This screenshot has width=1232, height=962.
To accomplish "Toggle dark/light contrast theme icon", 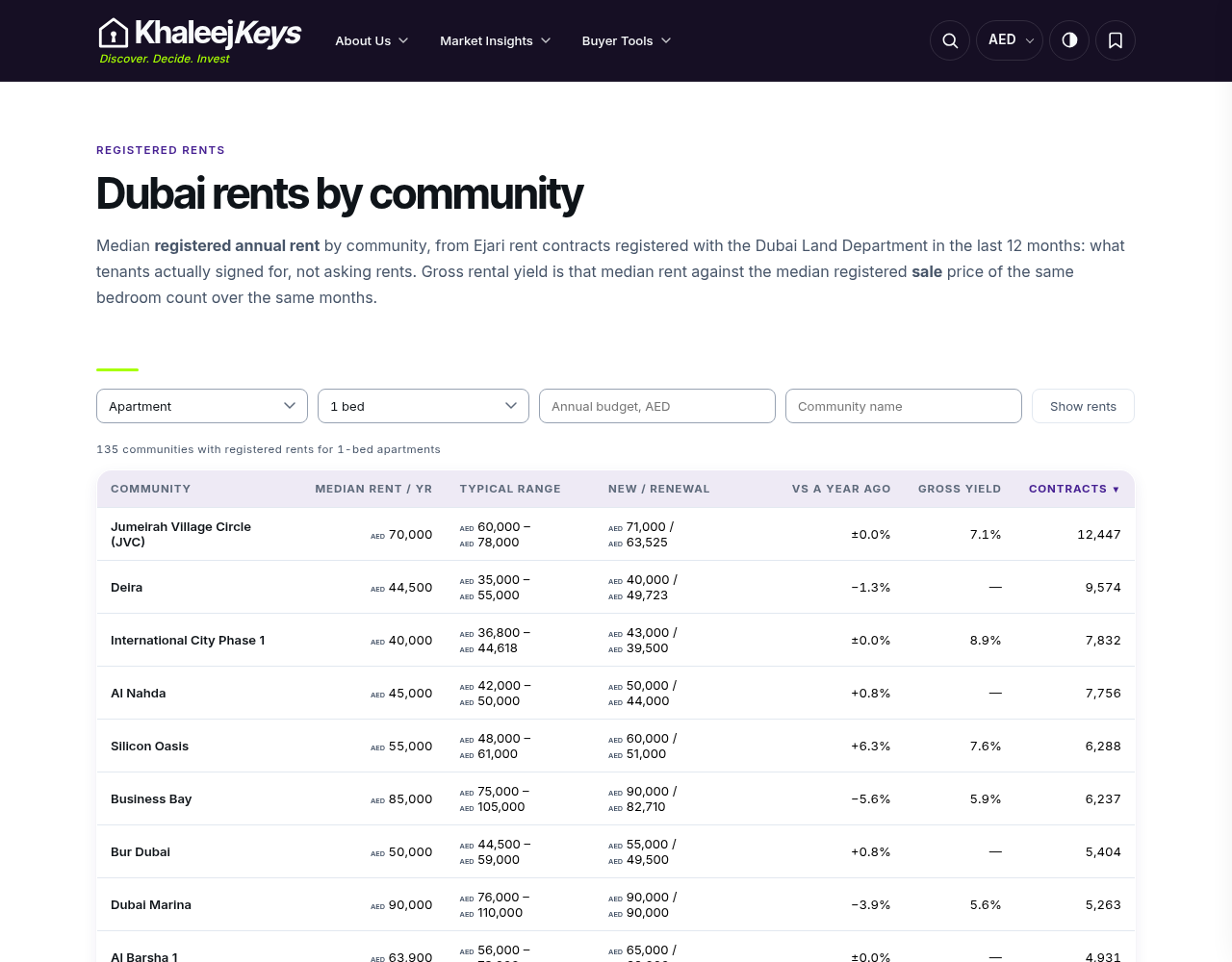I will coord(1069,40).
